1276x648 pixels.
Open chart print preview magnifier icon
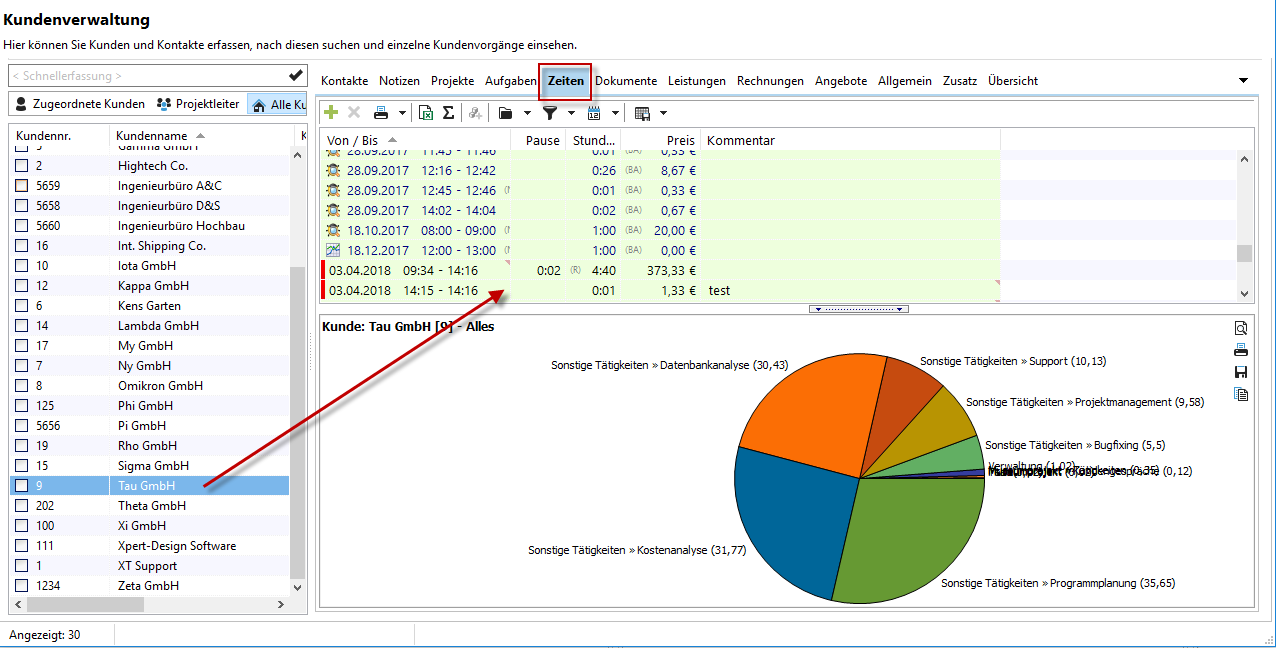(x=1241, y=328)
